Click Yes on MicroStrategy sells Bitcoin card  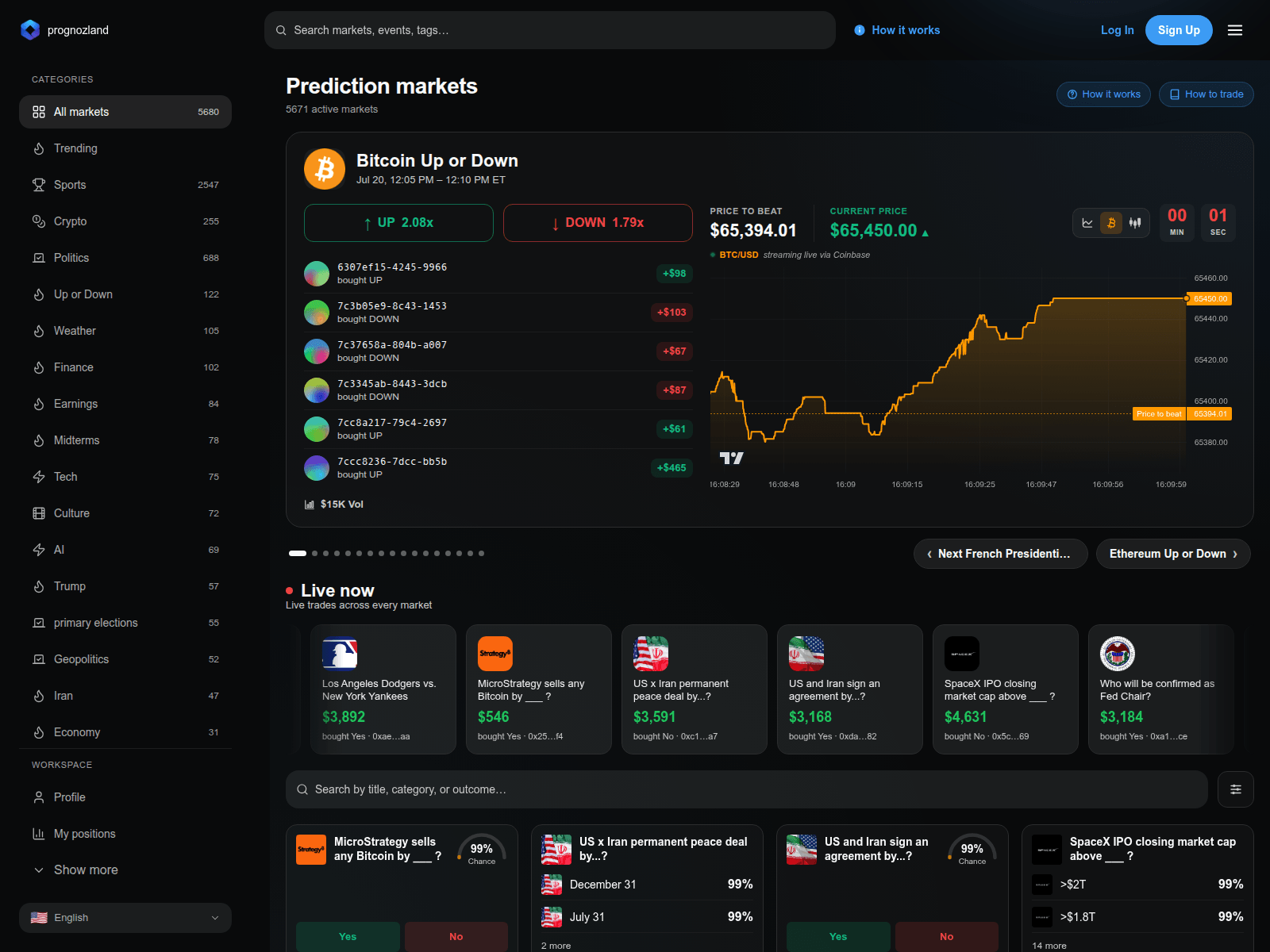pyautogui.click(x=348, y=937)
